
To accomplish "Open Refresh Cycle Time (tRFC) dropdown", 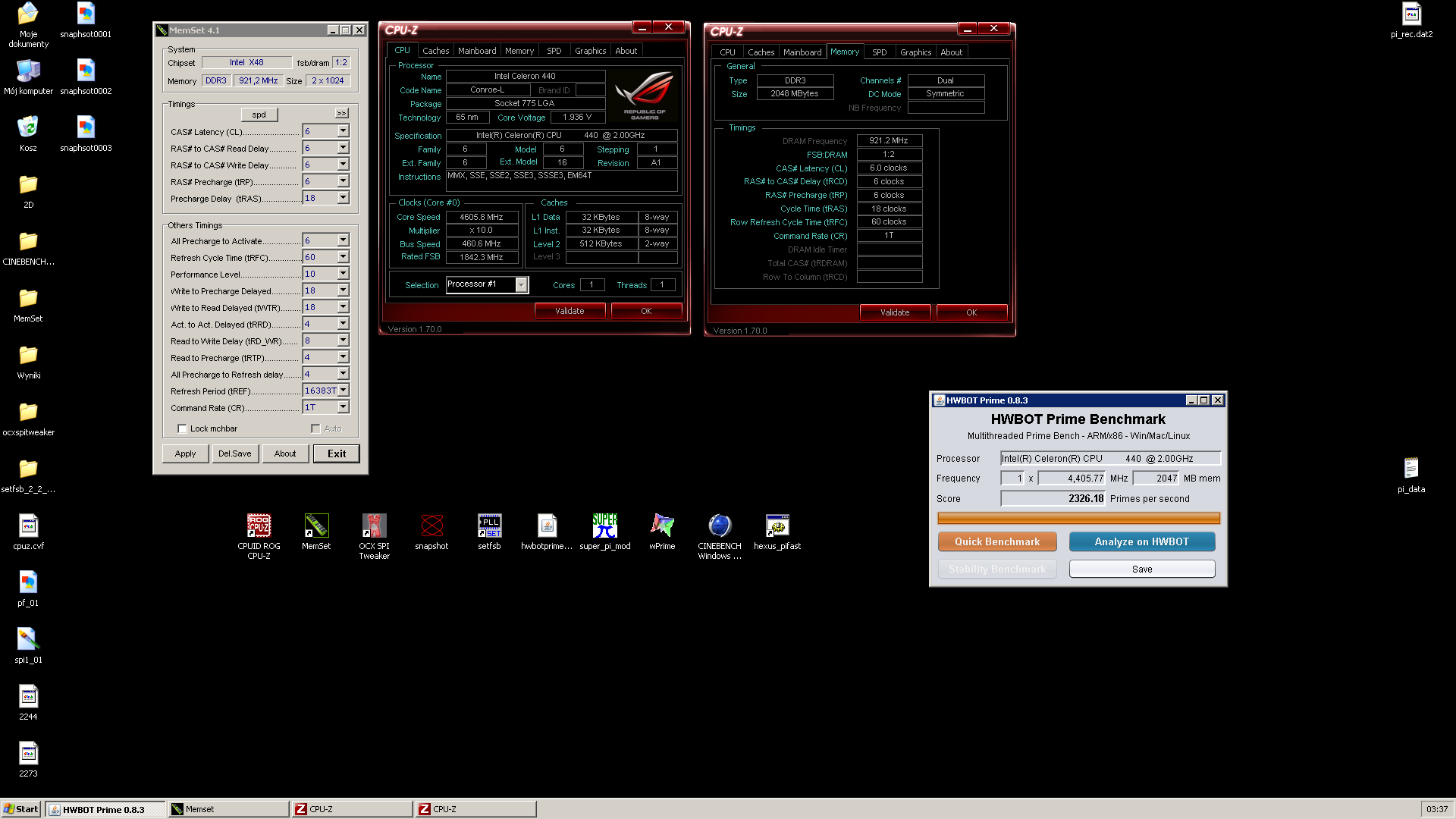I will 343,257.
